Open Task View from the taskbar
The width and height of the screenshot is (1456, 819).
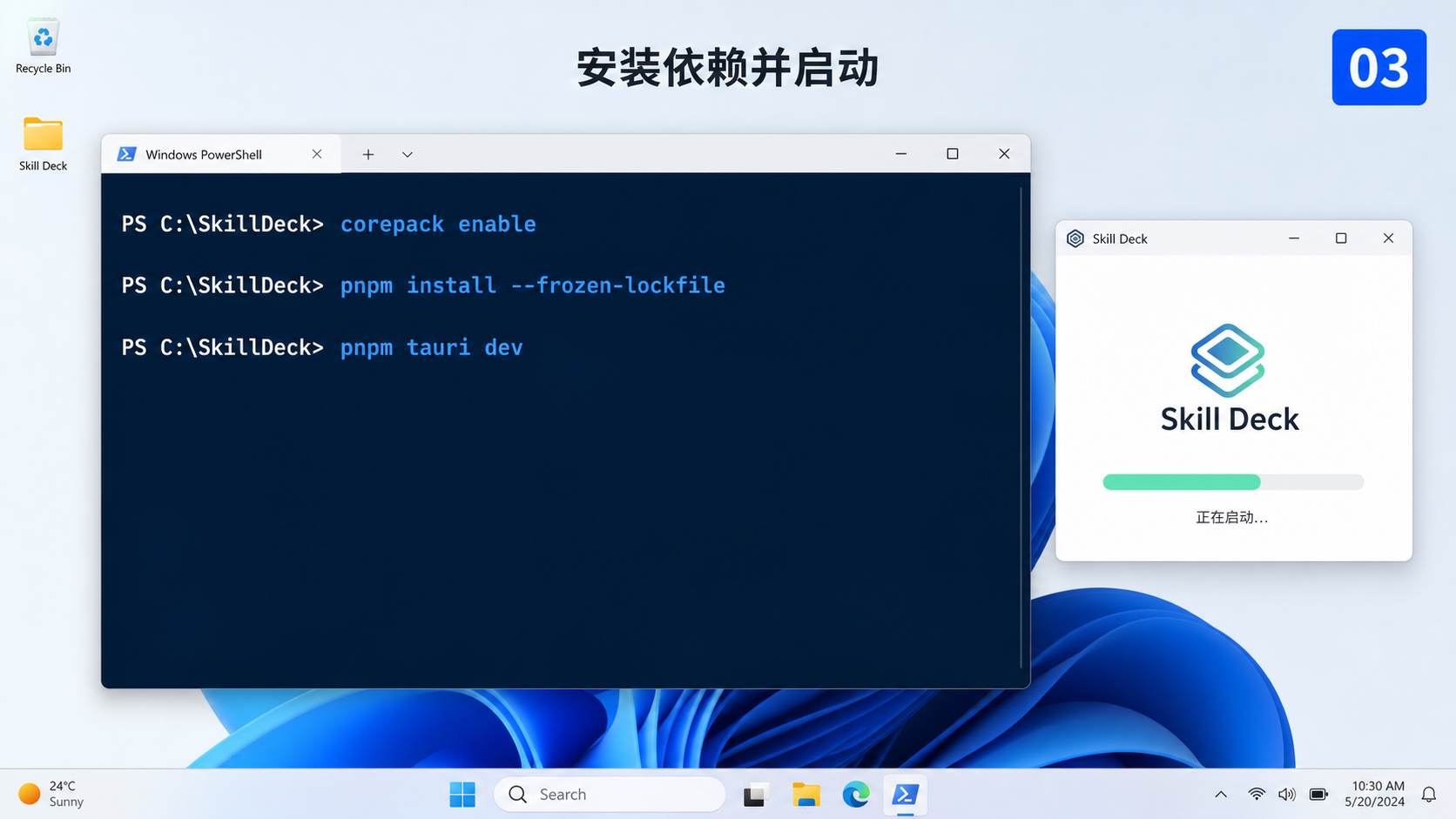(x=755, y=795)
